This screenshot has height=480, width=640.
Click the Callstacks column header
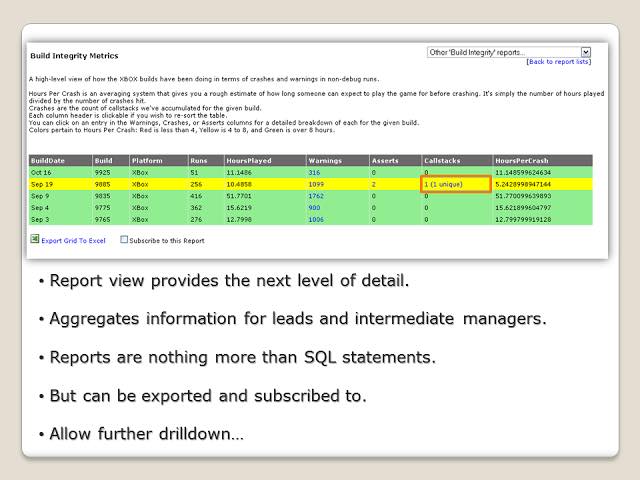[x=444, y=160]
